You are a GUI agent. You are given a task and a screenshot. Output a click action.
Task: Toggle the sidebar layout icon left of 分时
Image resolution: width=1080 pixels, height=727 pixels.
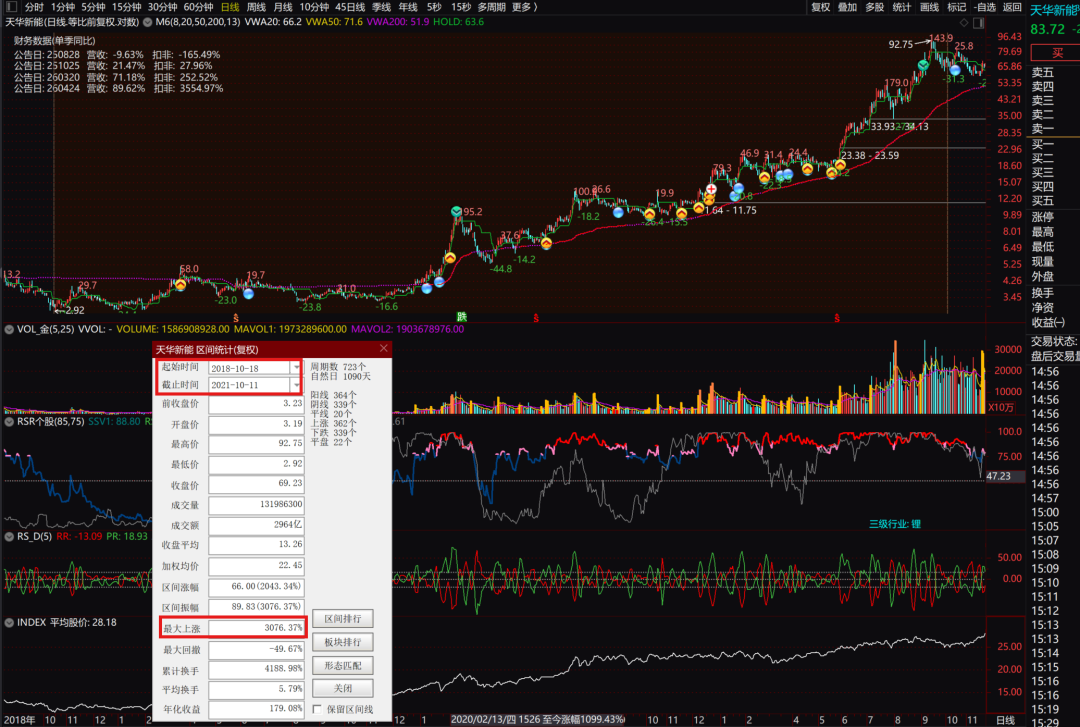point(11,7)
